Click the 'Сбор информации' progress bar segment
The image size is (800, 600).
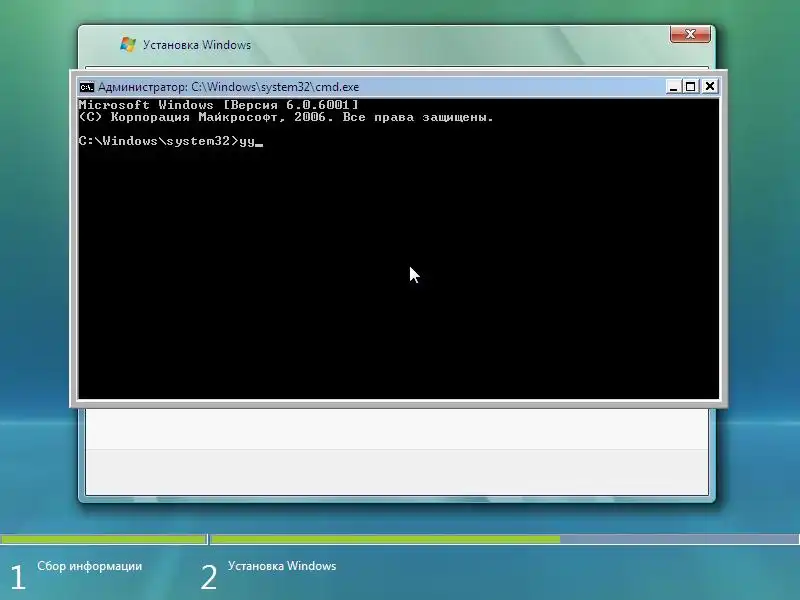pyautogui.click(x=104, y=539)
